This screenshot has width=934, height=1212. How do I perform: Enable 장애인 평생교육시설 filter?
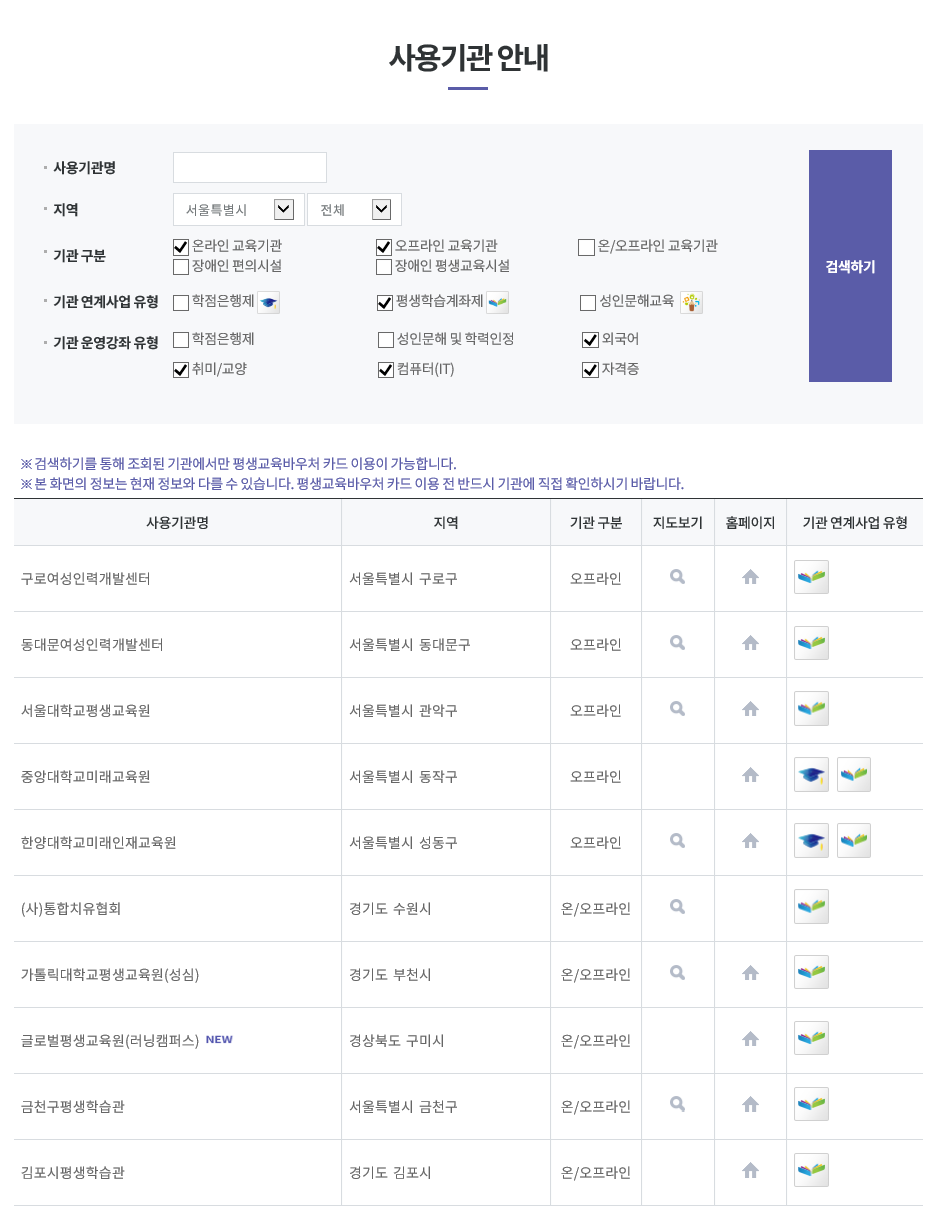(384, 267)
